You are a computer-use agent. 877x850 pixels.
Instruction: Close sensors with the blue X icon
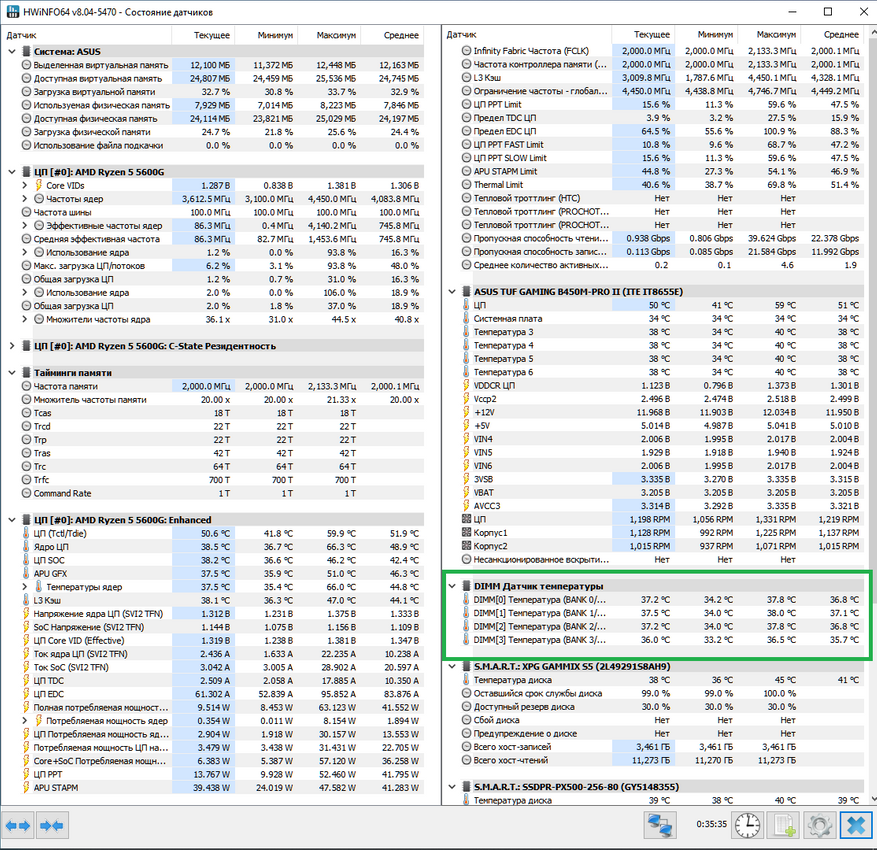pos(856,825)
